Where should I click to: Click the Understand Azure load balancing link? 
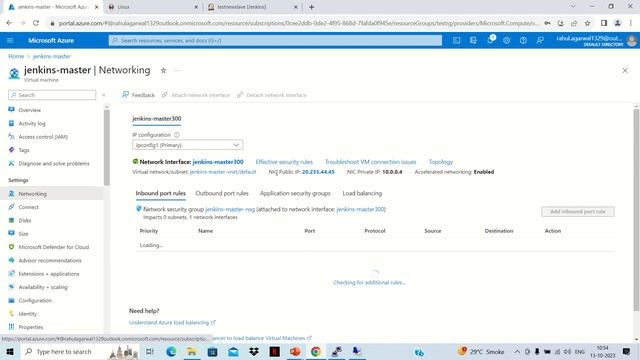tap(172, 323)
